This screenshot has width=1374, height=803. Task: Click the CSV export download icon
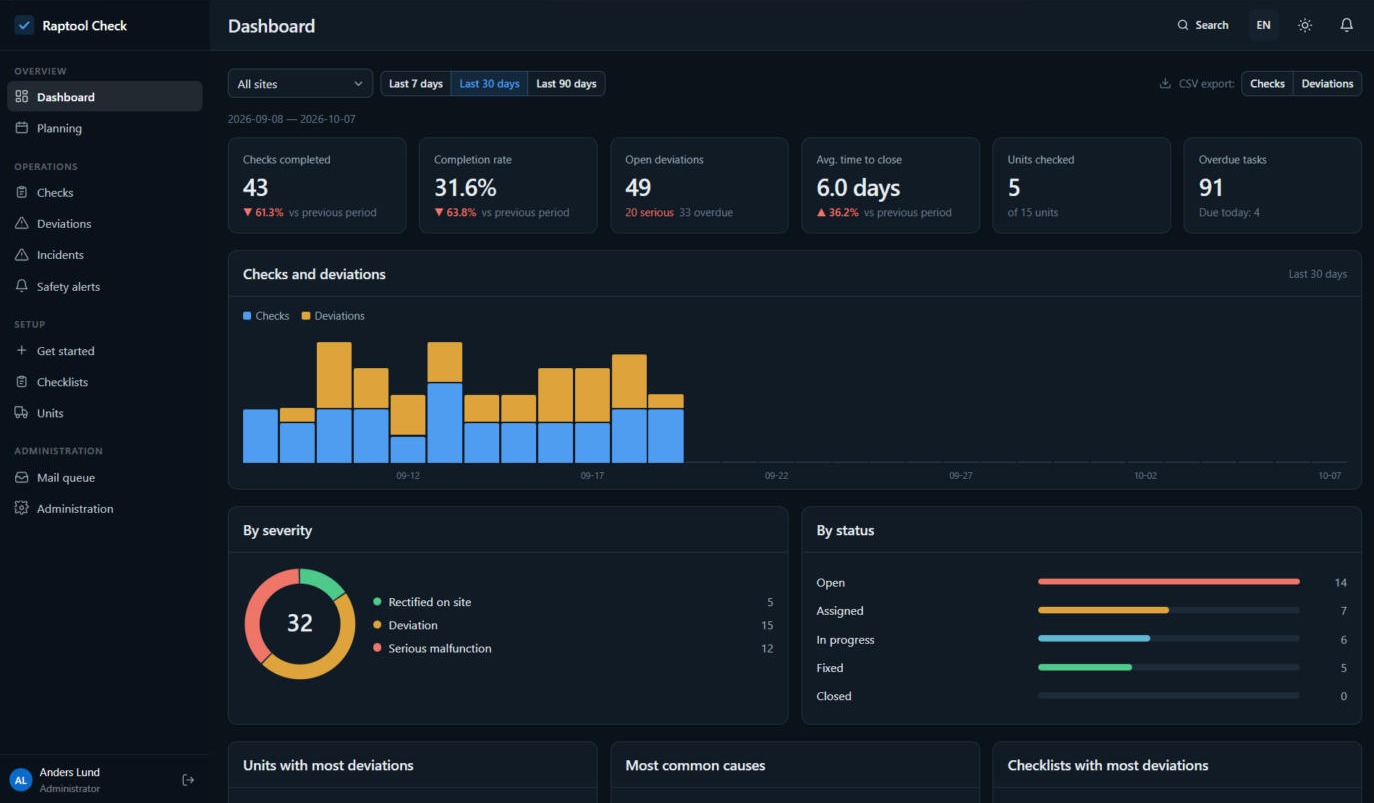tap(1165, 84)
